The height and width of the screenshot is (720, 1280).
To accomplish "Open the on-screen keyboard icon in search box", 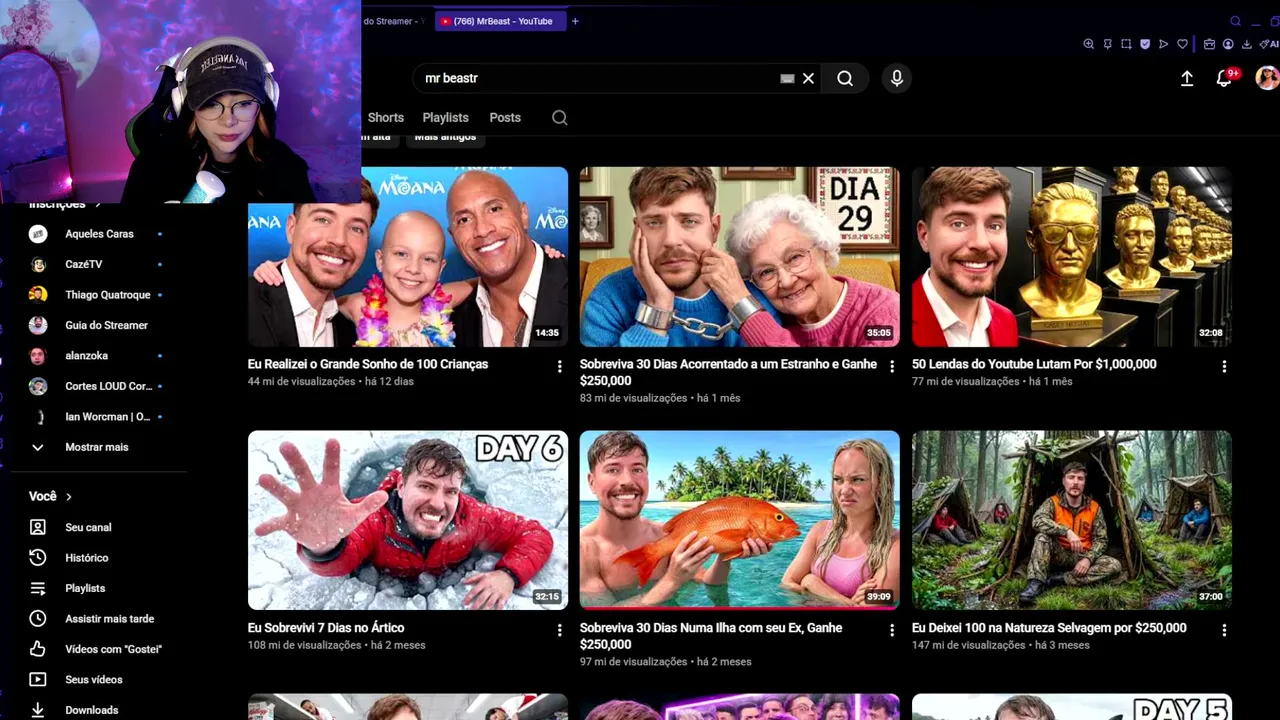I will (787, 78).
